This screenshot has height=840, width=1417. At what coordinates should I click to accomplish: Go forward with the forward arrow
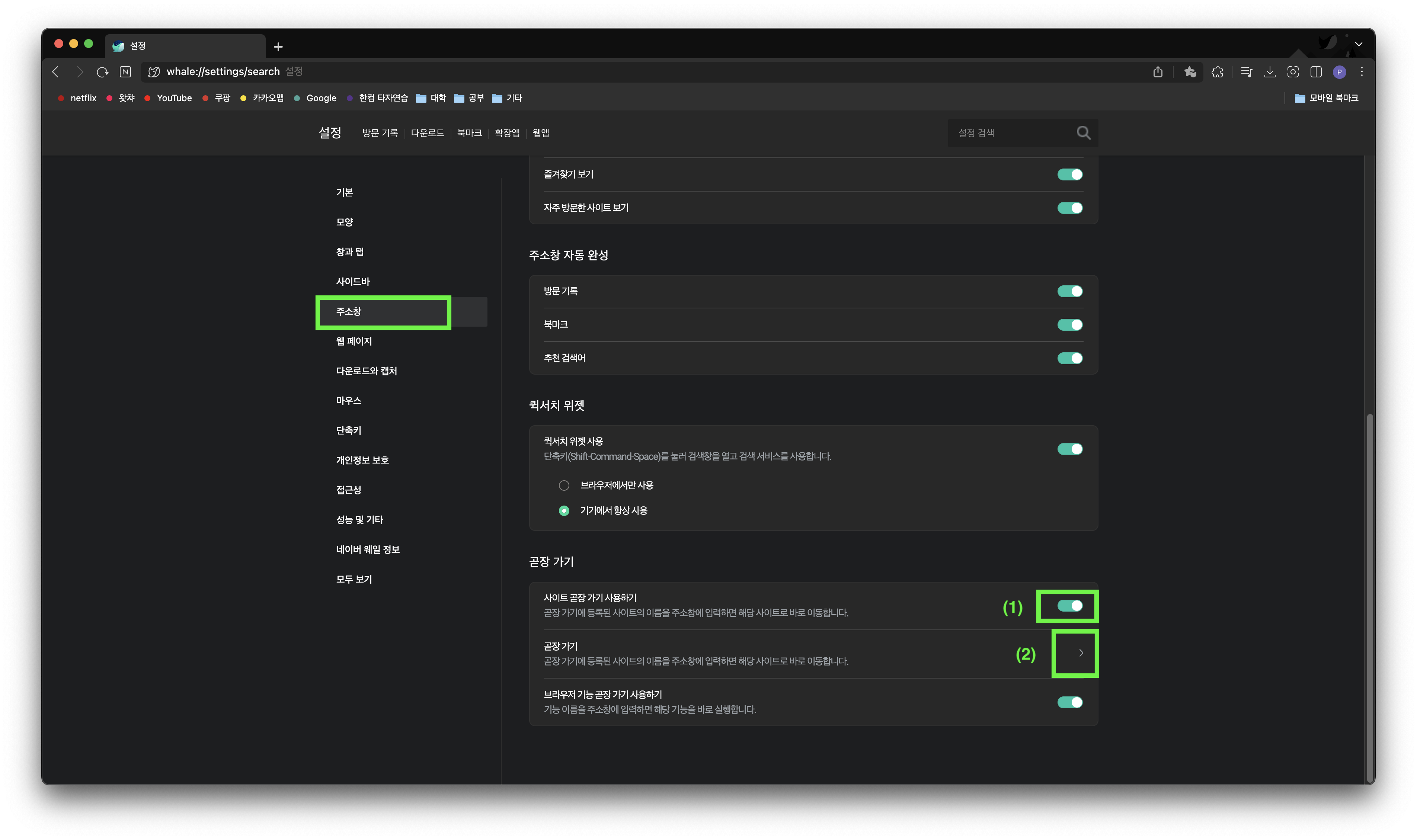80,72
